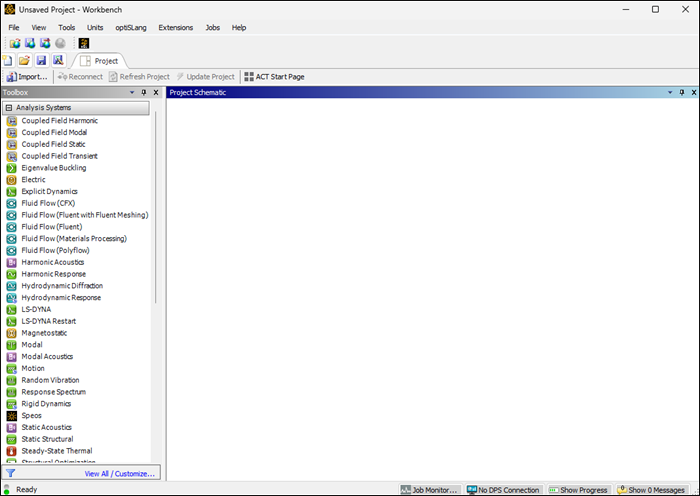Click No DPS Connection status button
The width and height of the screenshot is (700, 496).
pos(503,490)
